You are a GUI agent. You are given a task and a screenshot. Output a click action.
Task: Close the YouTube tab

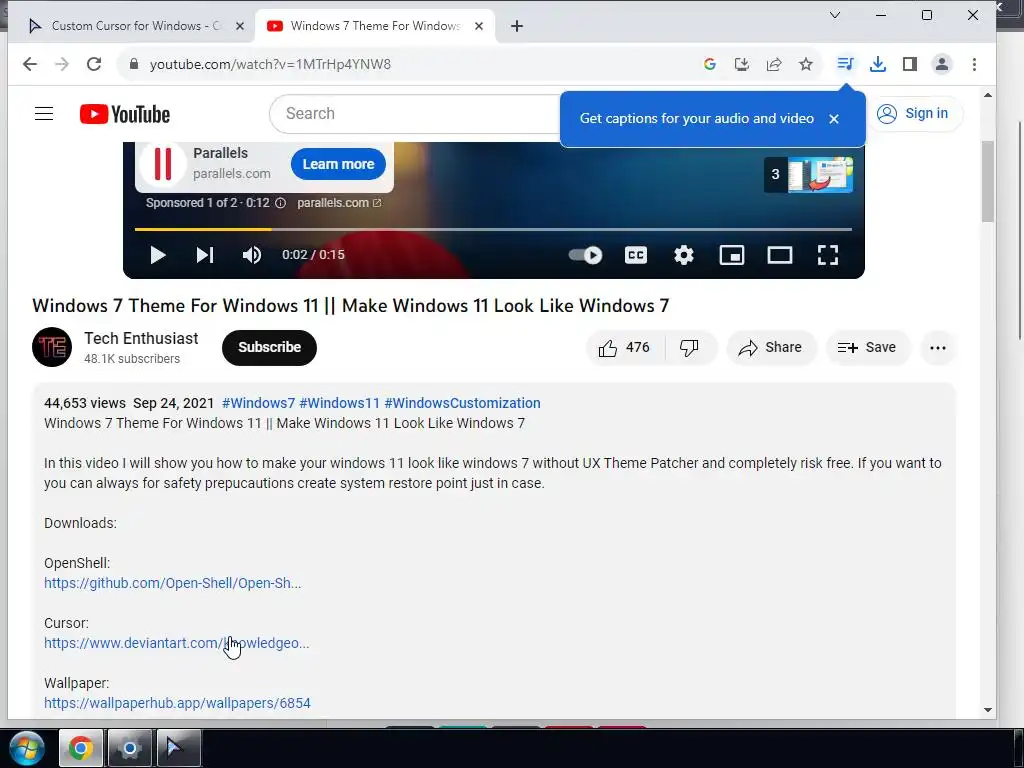479,26
